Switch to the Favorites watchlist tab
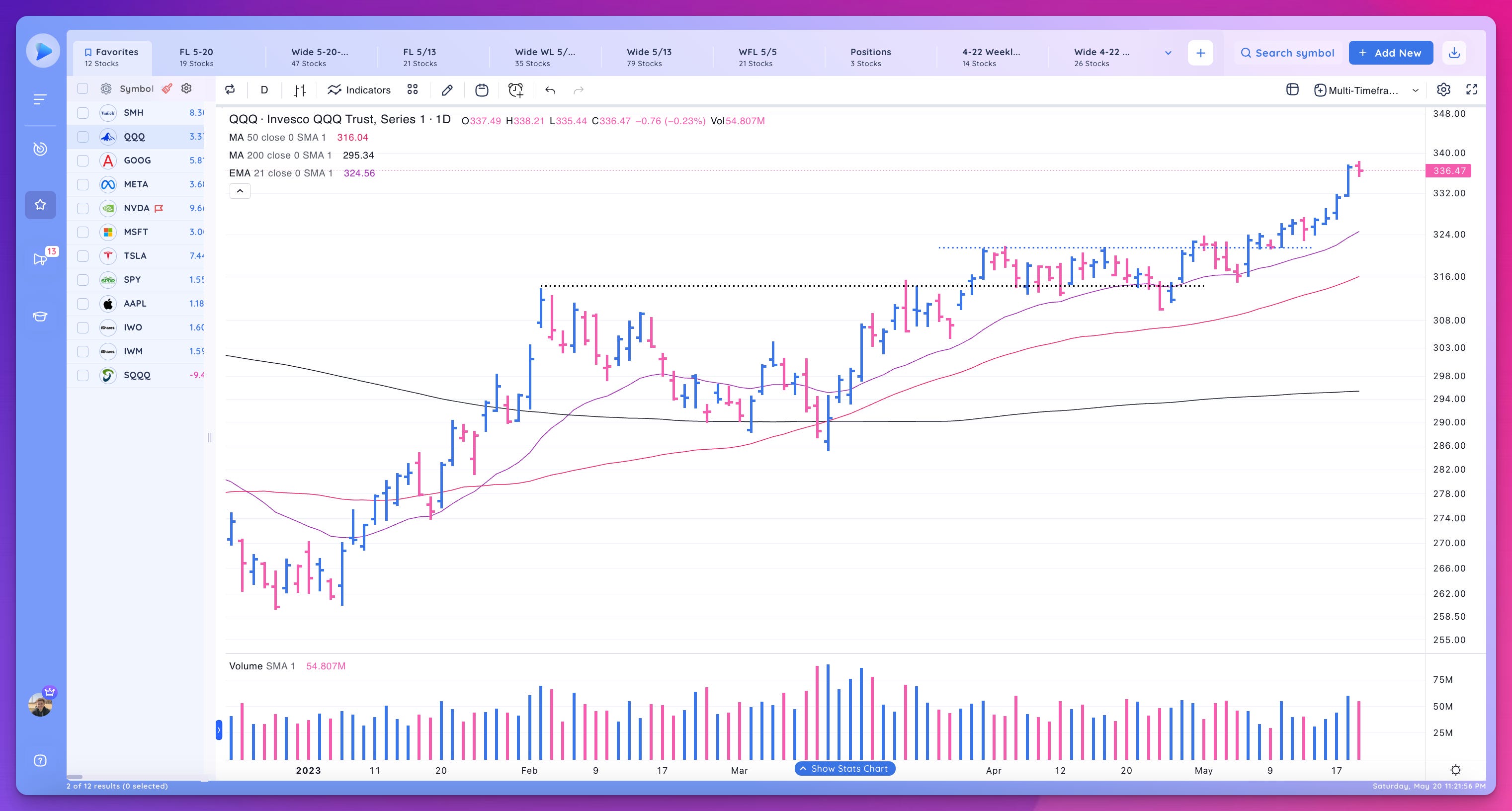The height and width of the screenshot is (811, 1512). point(112,57)
